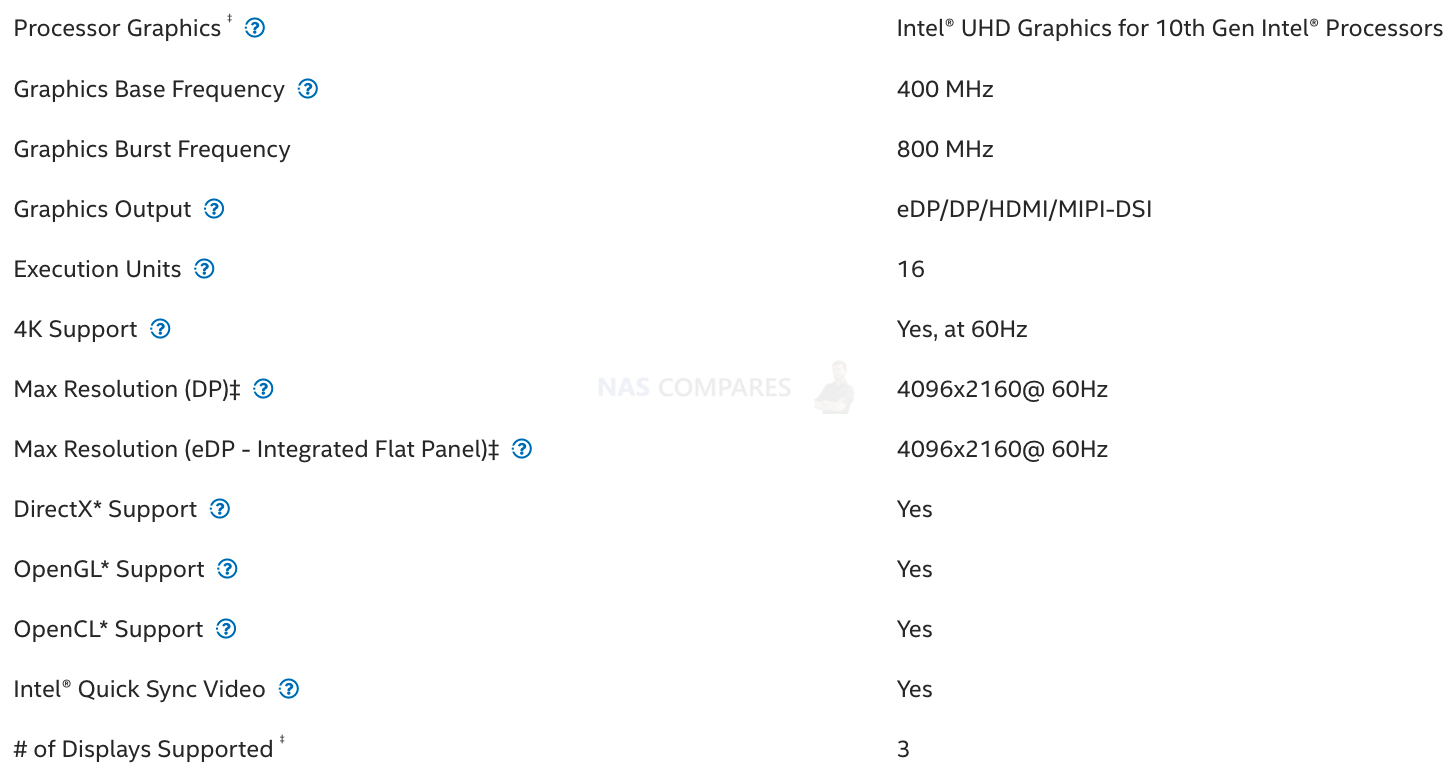Open the eDP Integrated Flat Panel help icon
Image resolution: width=1454 pixels, height=774 pixels.
[x=522, y=448]
